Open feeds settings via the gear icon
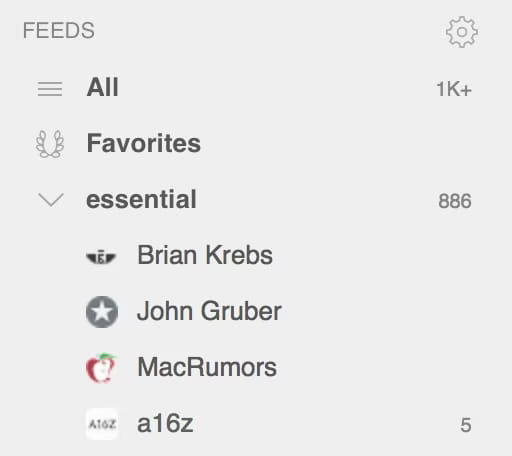 tap(462, 32)
